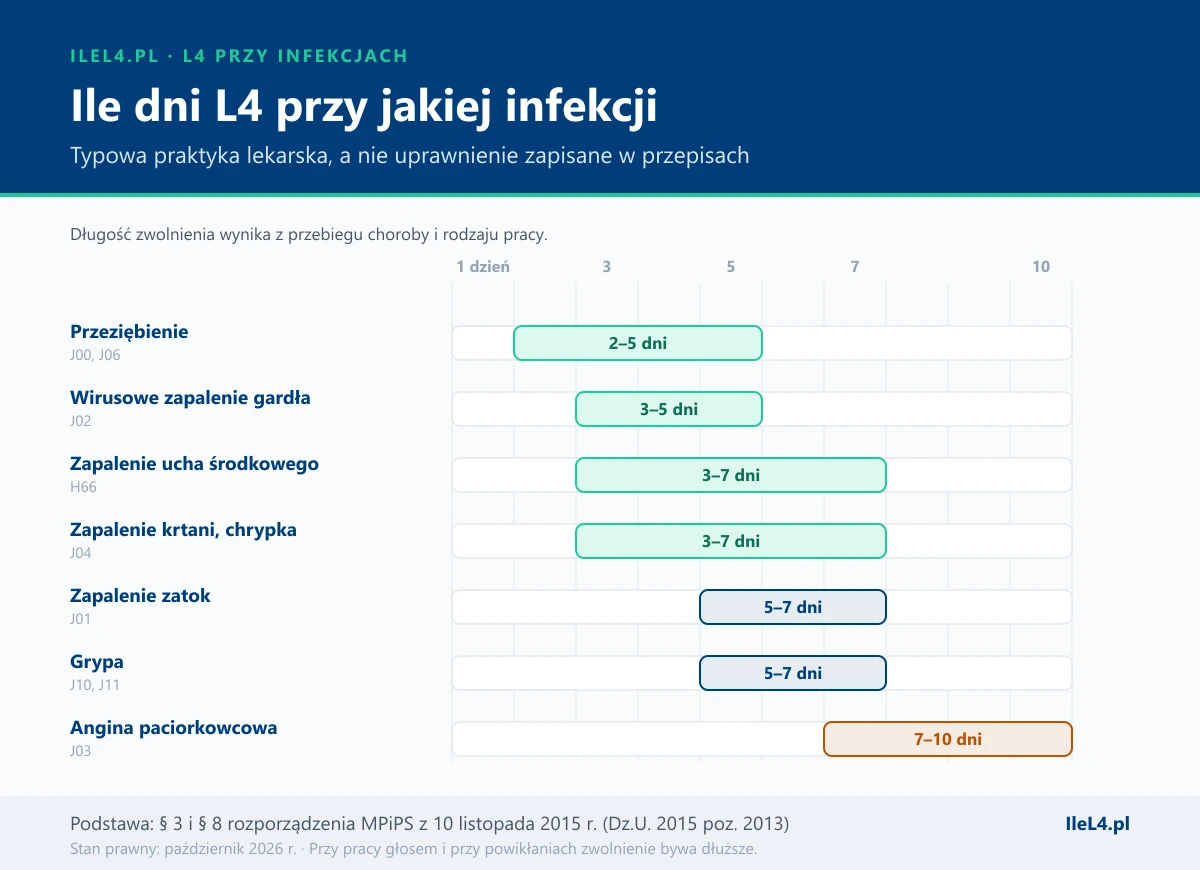Image resolution: width=1200 pixels, height=870 pixels.
Task: Click the 5–7 dni bar for Grypa
Action: click(x=793, y=673)
